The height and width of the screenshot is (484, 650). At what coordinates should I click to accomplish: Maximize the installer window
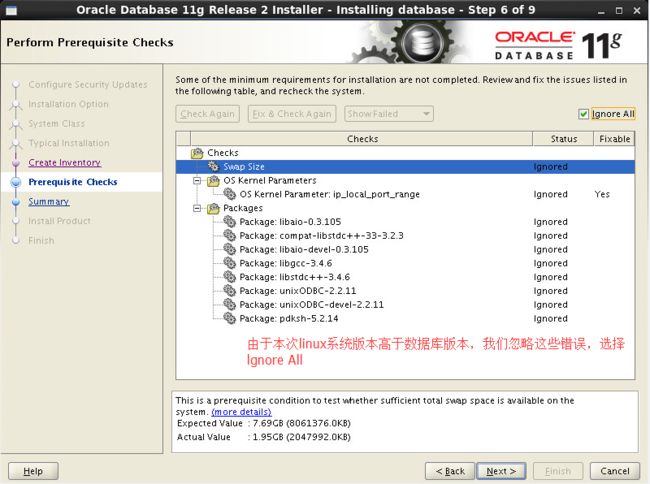[x=619, y=11]
